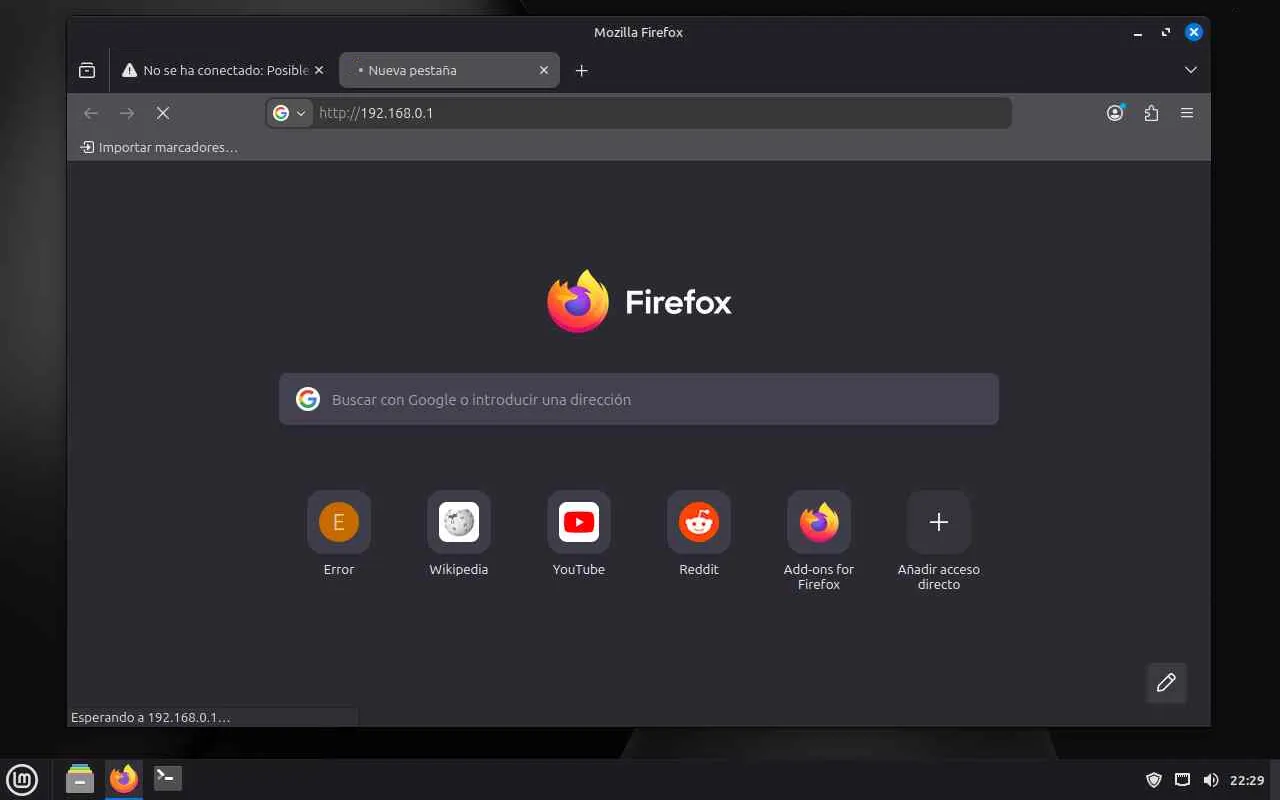The image size is (1280, 800).
Task: Expand the list all tabs chevron
Action: [x=1190, y=70]
